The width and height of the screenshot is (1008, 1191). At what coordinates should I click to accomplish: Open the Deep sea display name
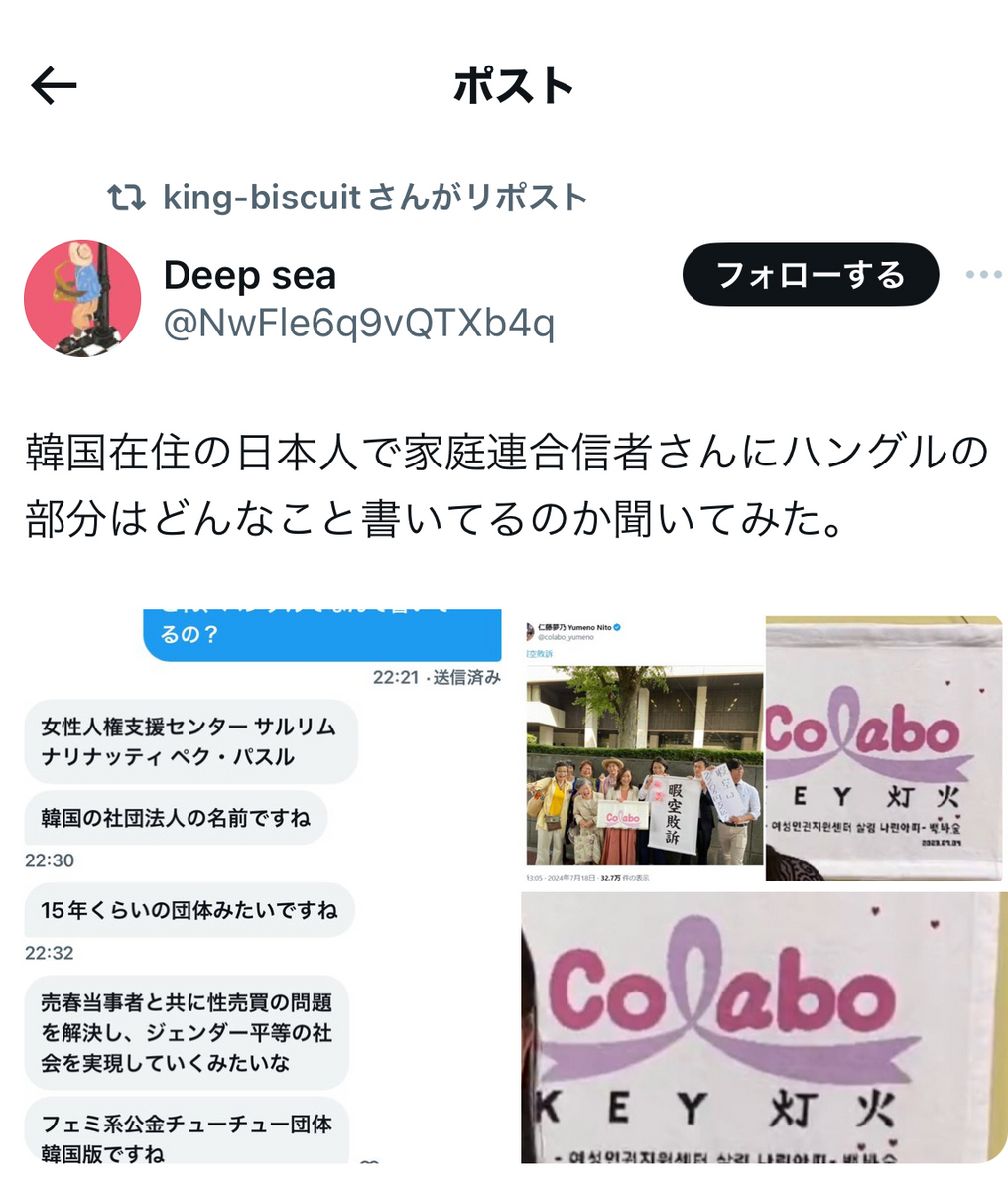pos(250,275)
